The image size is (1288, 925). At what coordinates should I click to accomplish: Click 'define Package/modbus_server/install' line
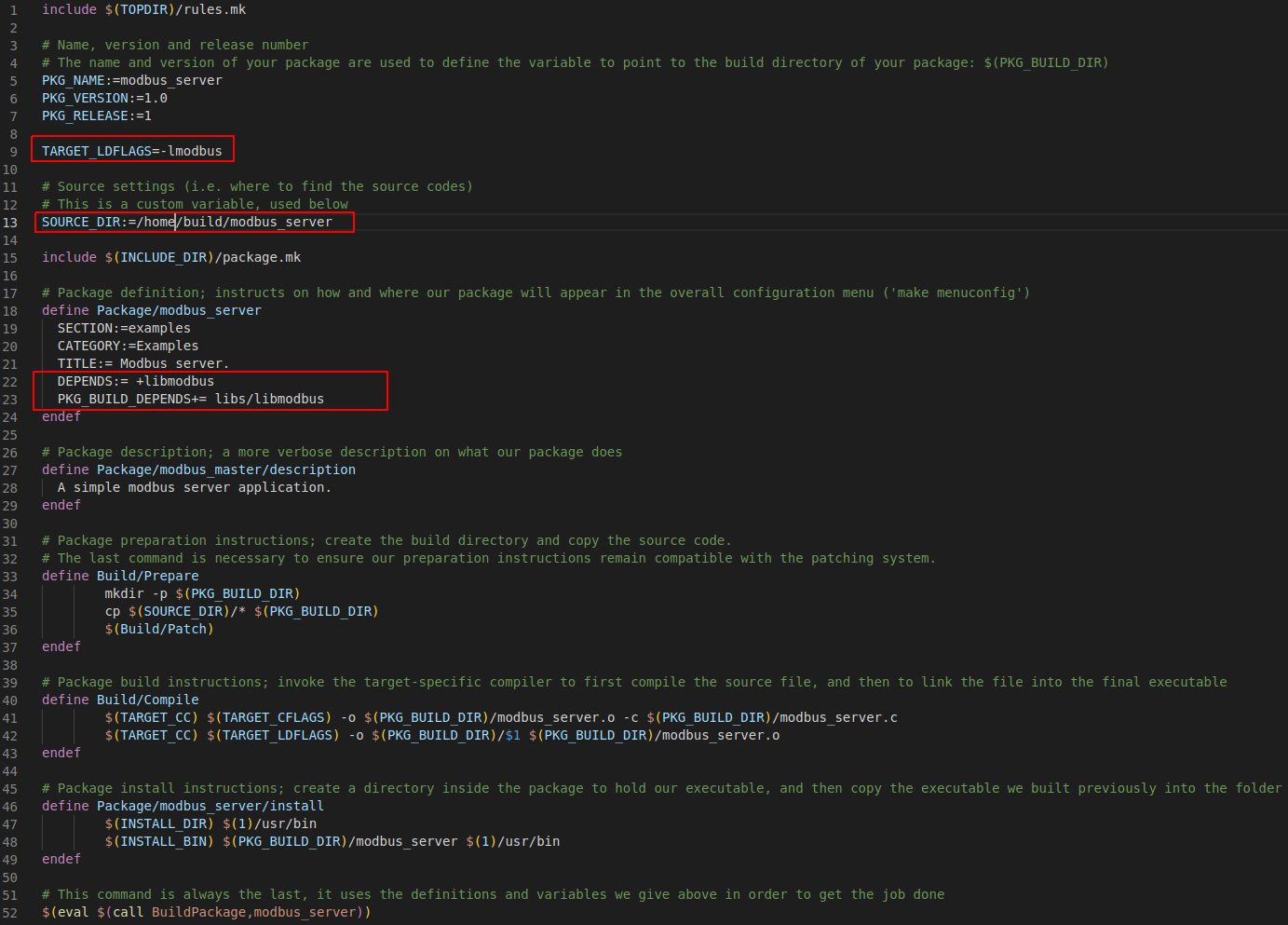(183, 806)
